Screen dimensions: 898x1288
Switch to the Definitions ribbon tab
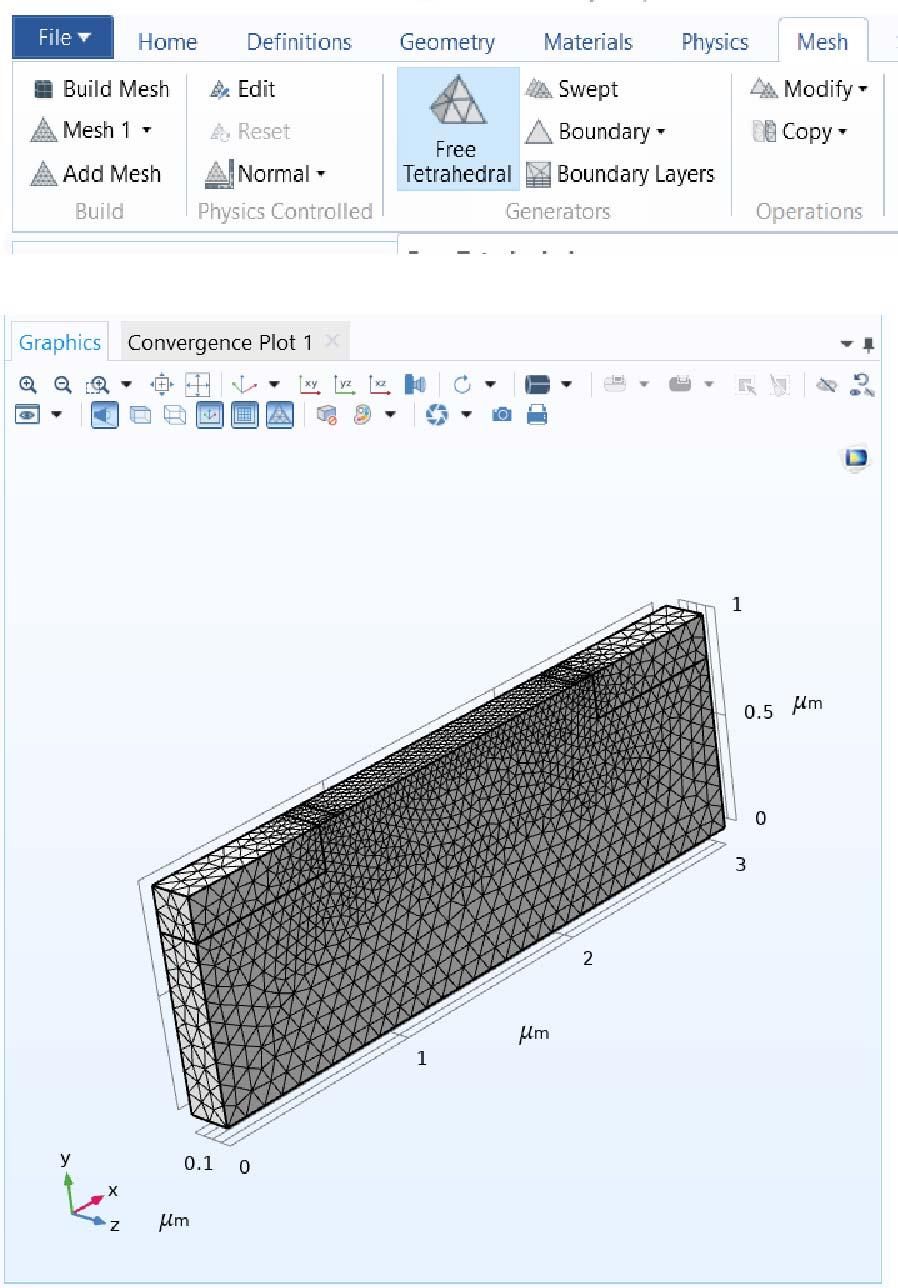point(299,42)
